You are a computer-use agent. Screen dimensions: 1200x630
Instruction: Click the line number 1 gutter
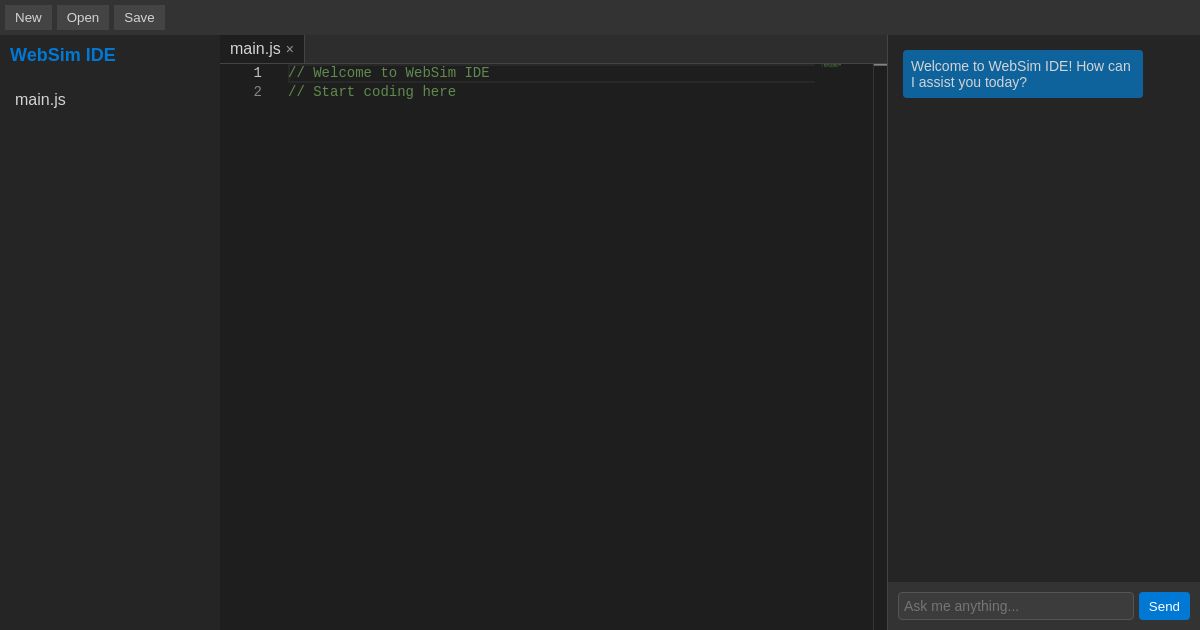tap(257, 72)
